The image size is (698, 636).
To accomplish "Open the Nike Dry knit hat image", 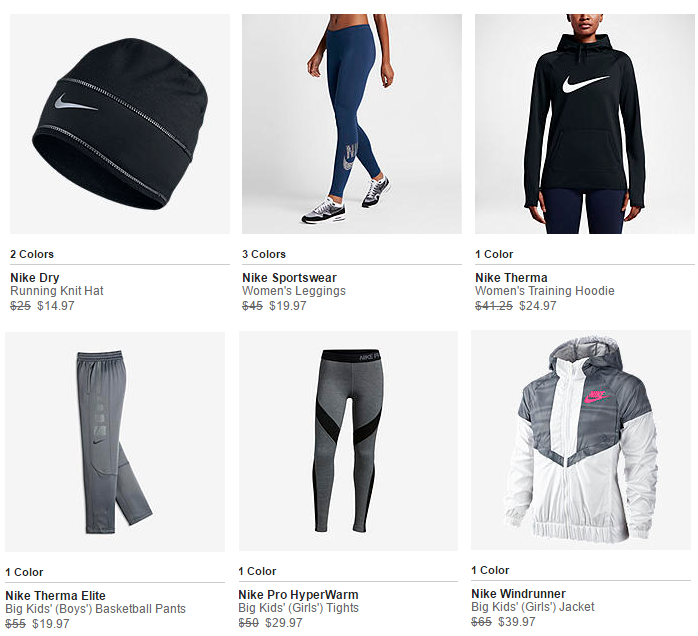I will point(120,124).
